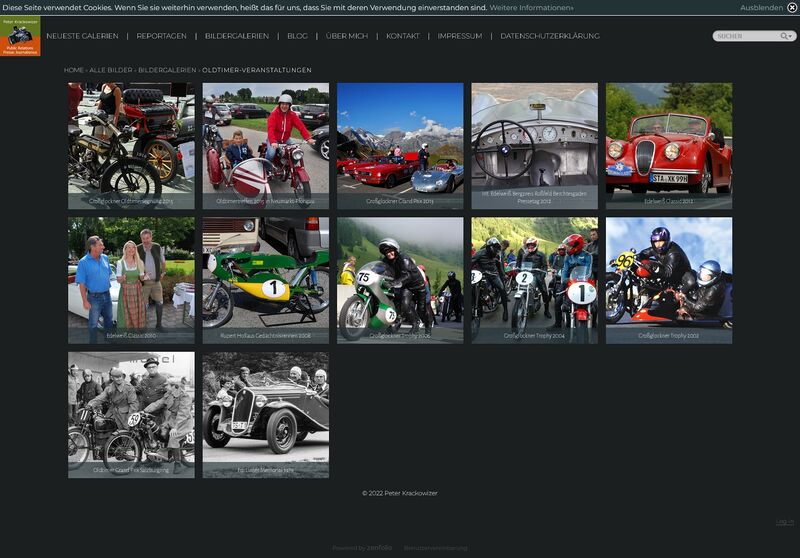This screenshot has height=558, width=800.
Task: Click the Log in link
Action: [785, 521]
